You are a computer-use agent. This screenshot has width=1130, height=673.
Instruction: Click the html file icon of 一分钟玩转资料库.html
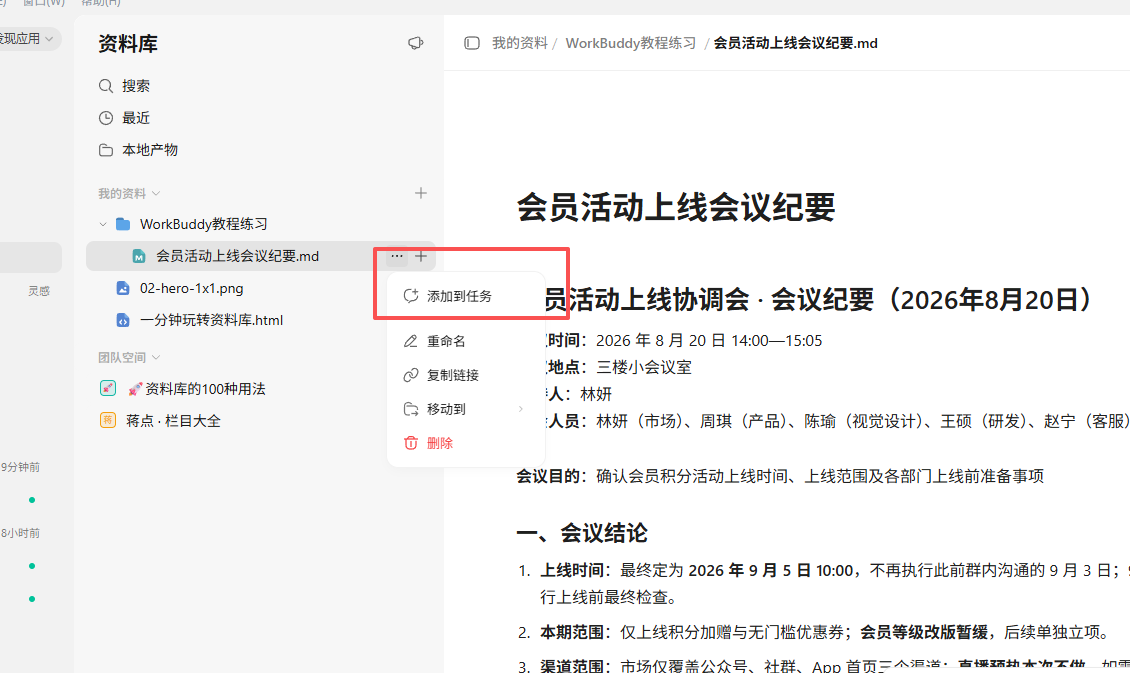click(123, 320)
